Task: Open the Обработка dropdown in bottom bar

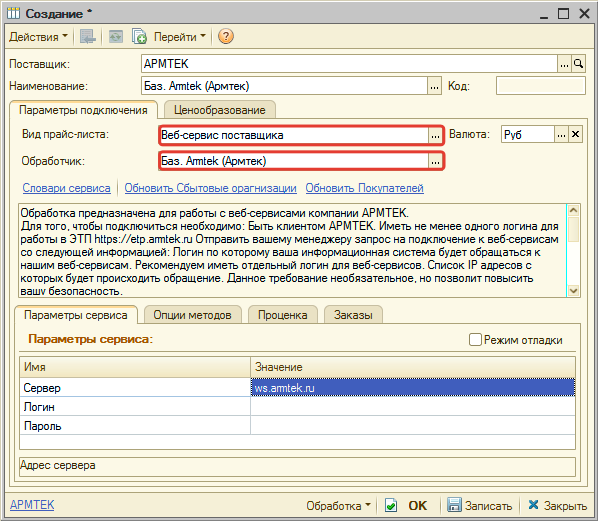Action: 338,506
